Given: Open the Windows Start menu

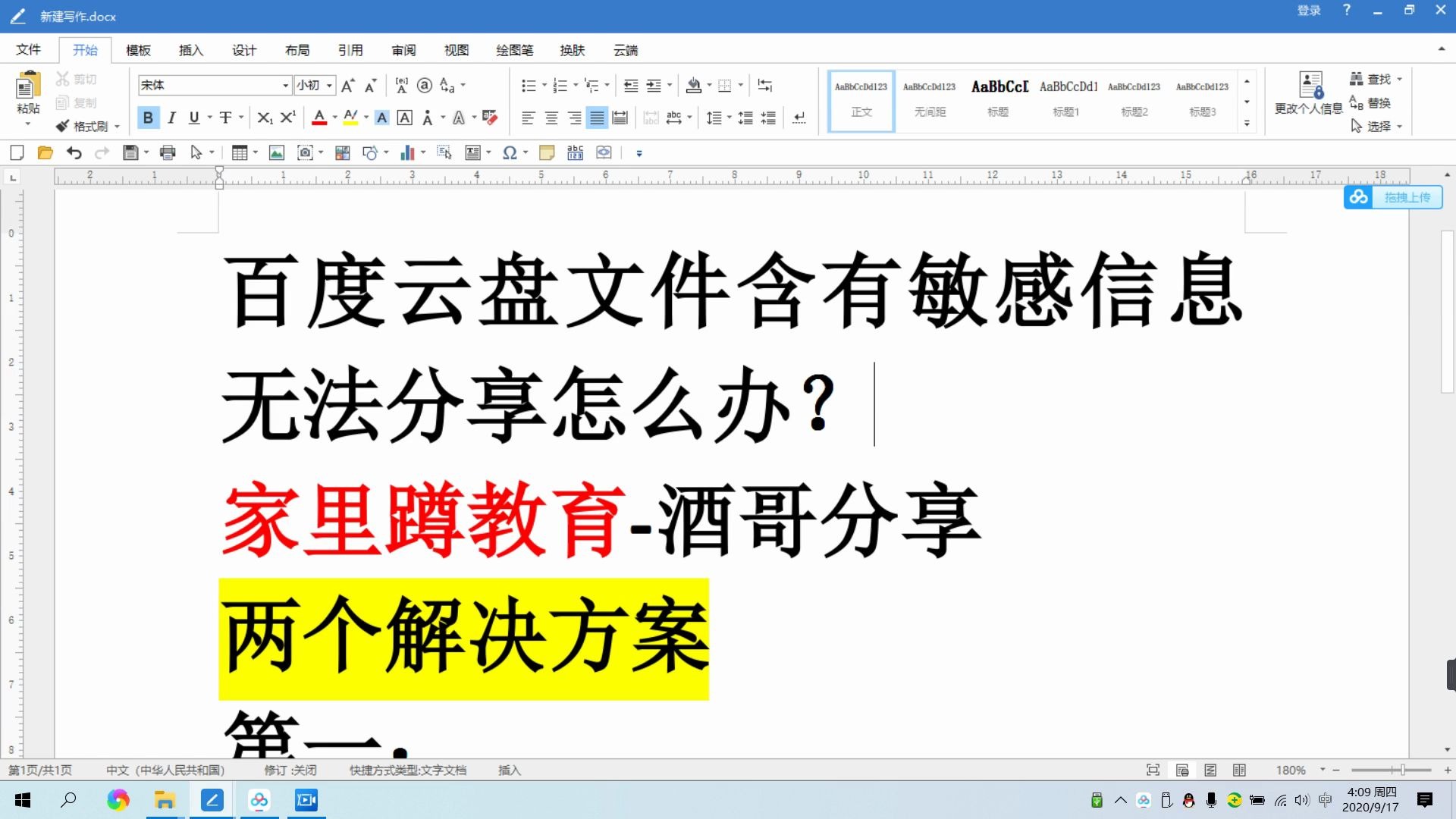Looking at the screenshot, I should pyautogui.click(x=23, y=800).
